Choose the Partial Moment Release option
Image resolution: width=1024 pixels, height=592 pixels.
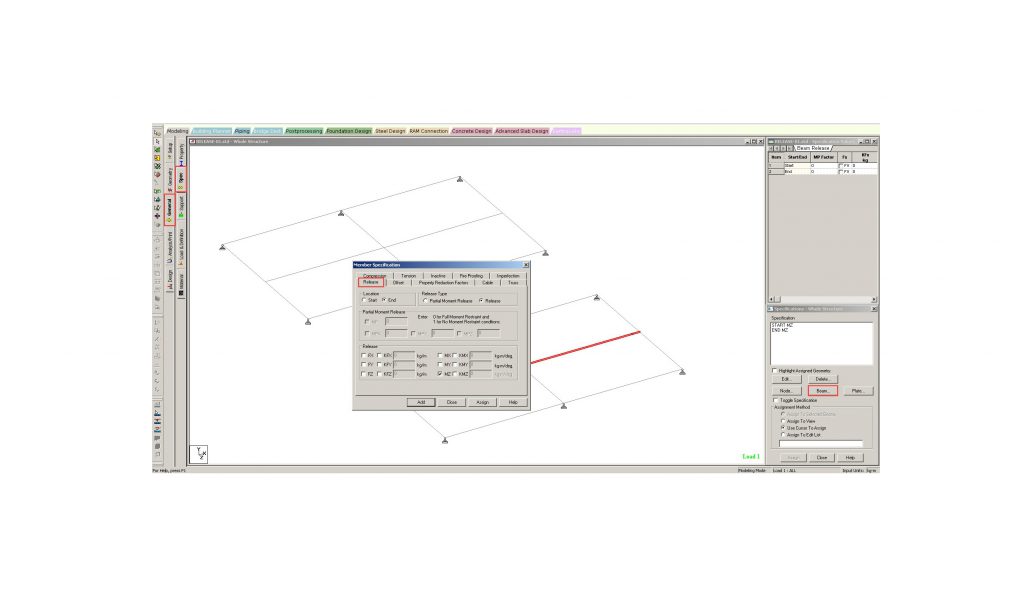pyautogui.click(x=426, y=300)
